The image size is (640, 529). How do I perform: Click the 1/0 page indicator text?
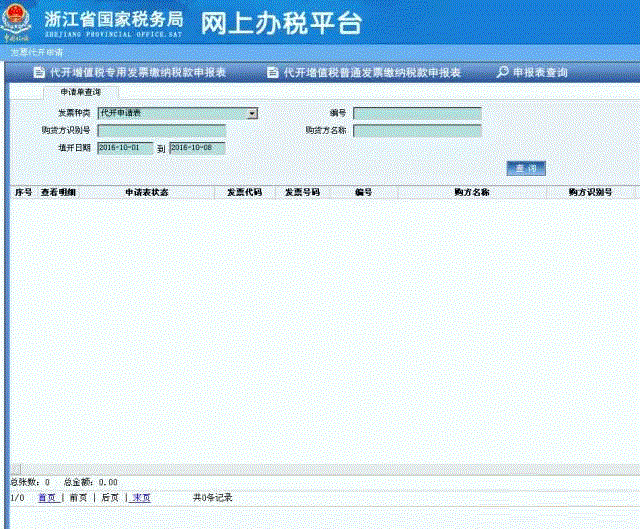pos(17,498)
